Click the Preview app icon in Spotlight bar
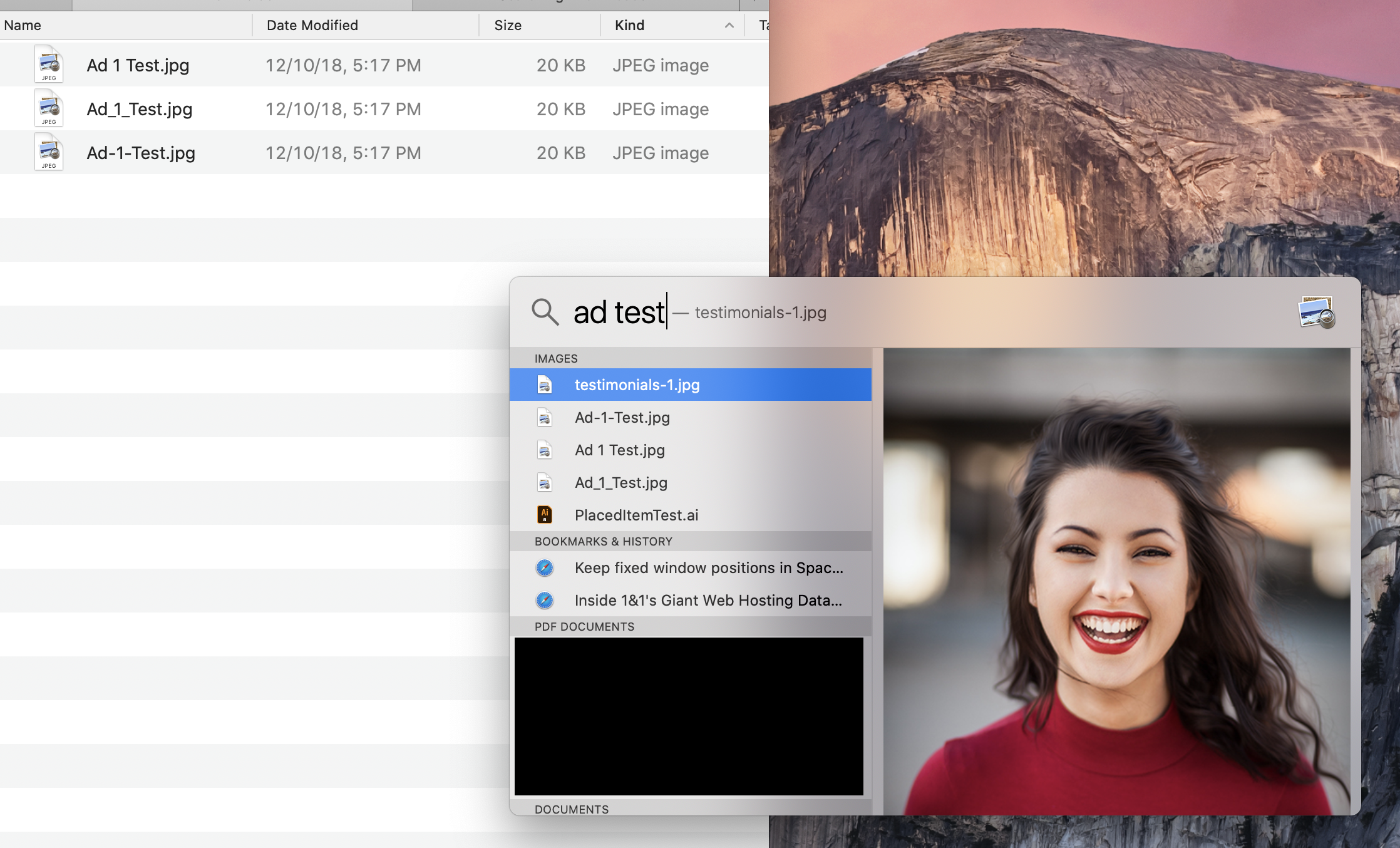This screenshot has width=1400, height=848. [1316, 312]
